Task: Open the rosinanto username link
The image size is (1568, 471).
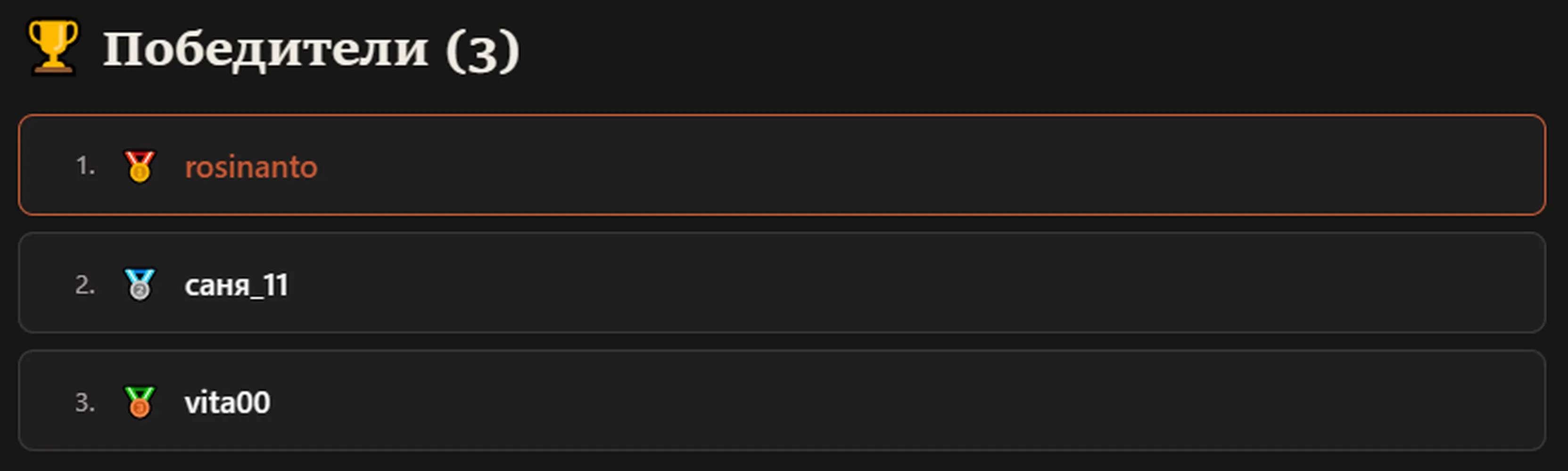Action: 251,167
